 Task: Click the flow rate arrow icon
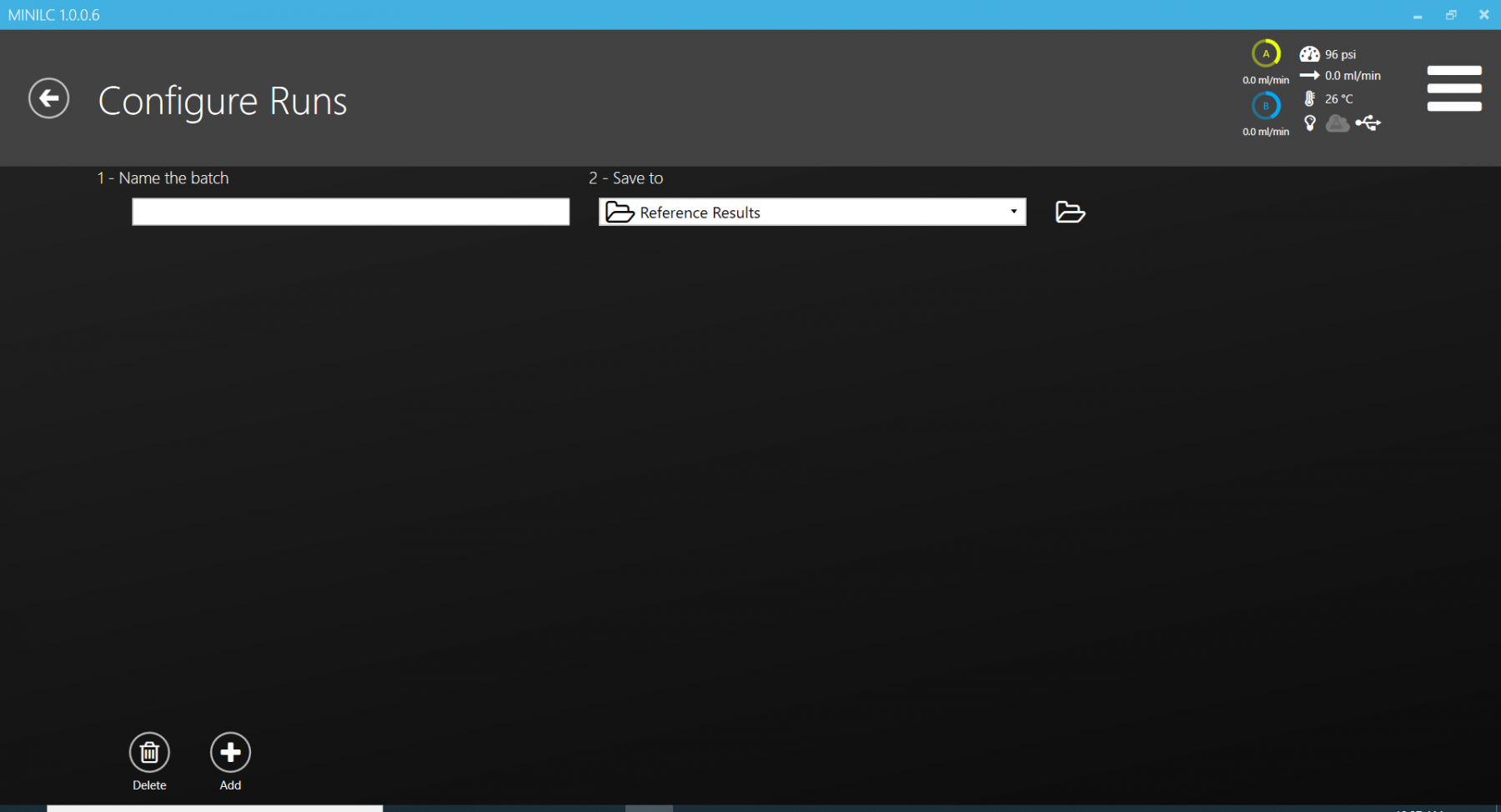tap(1309, 76)
